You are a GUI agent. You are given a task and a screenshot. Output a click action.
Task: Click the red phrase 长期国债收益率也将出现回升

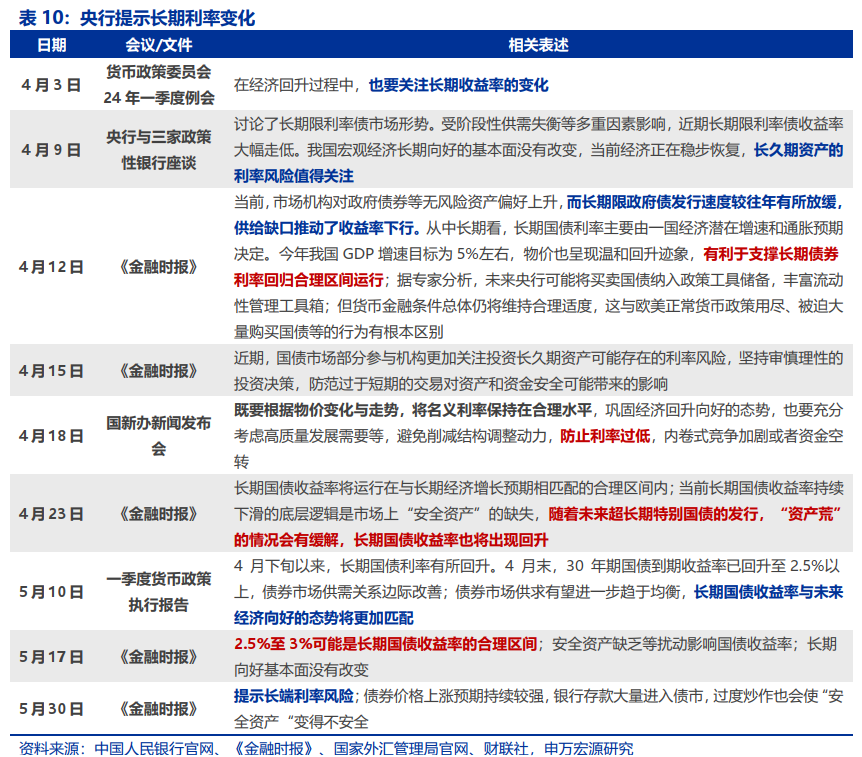(x=451, y=540)
